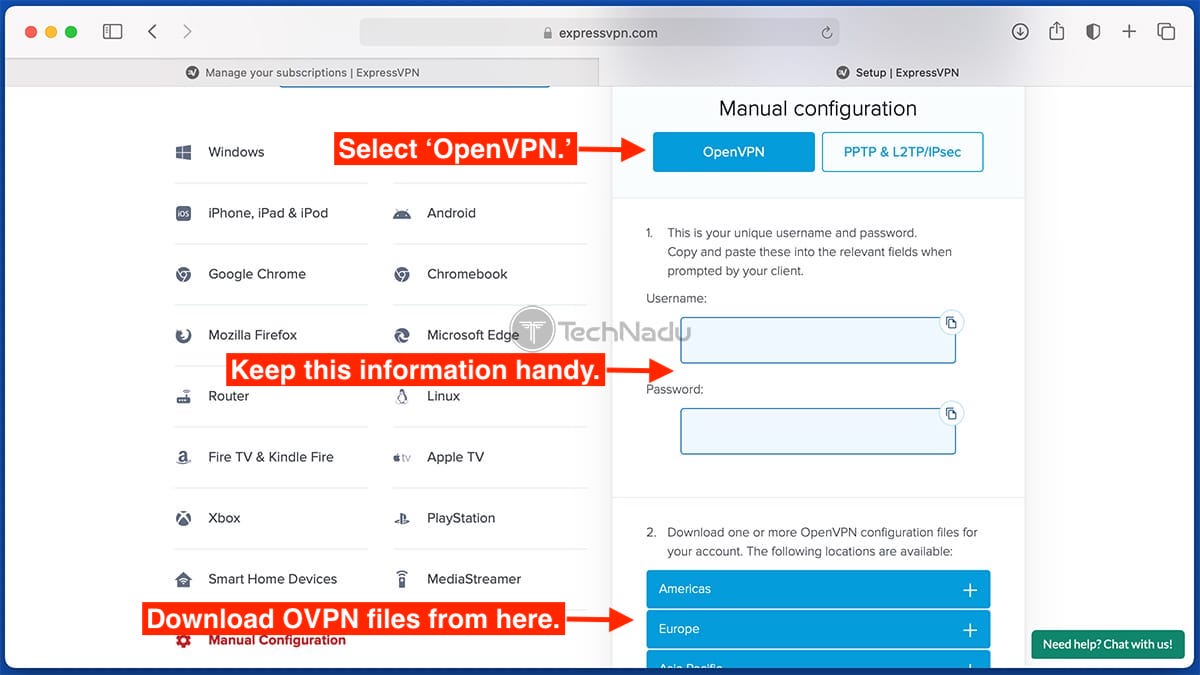Open the 'Need help? Chat with us!' button
Viewport: 1200px width, 675px height.
coord(1107,644)
